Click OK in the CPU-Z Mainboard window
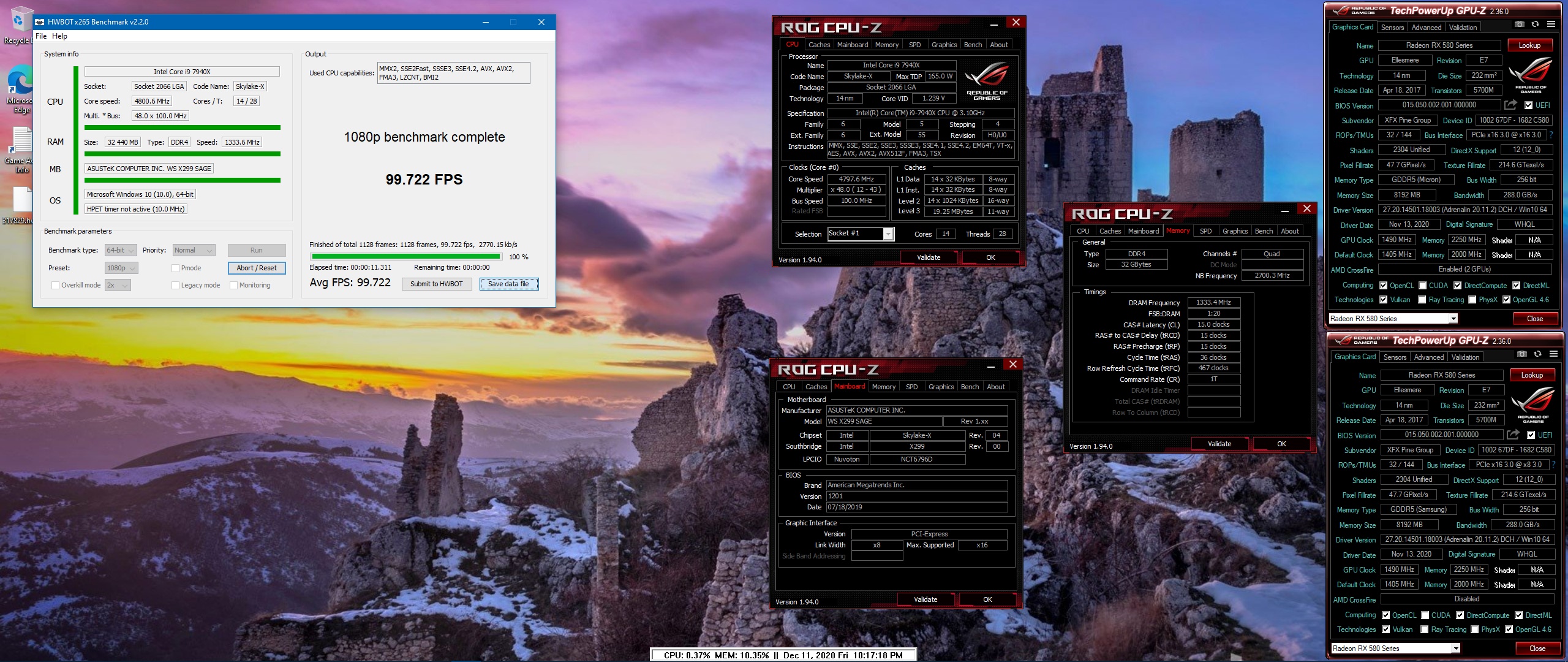This screenshot has width=1568, height=662. point(987,599)
